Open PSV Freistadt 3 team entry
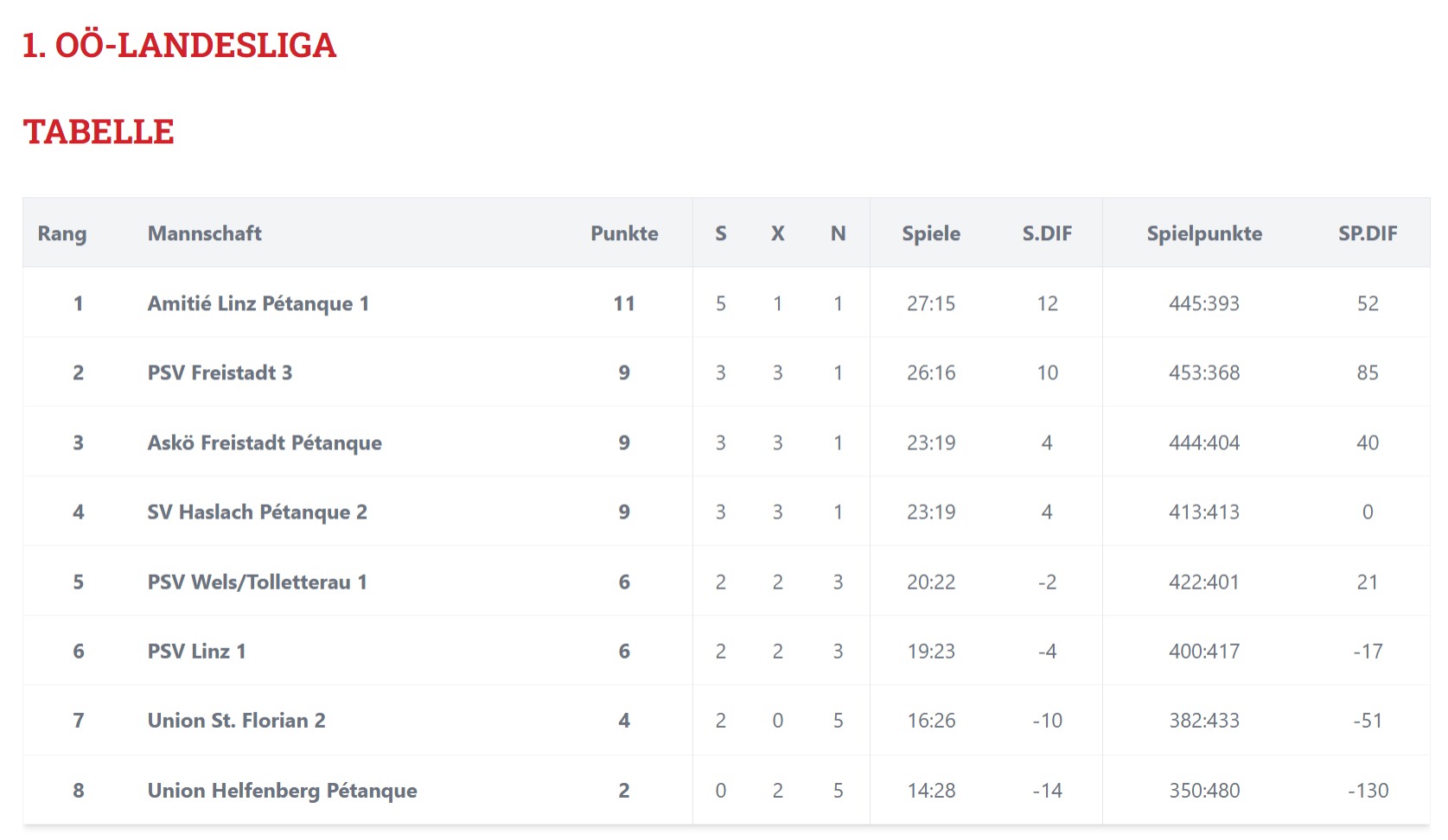1448x840 pixels. (220, 372)
